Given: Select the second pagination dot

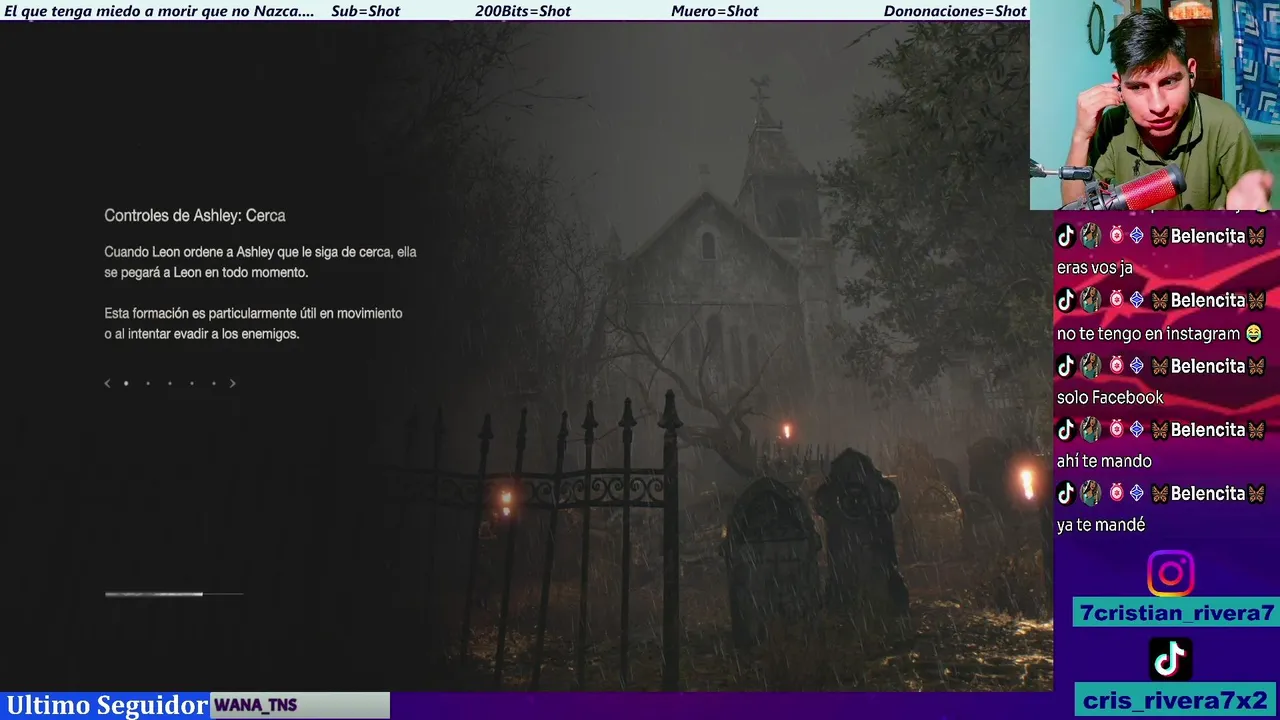Looking at the screenshot, I should [148, 383].
